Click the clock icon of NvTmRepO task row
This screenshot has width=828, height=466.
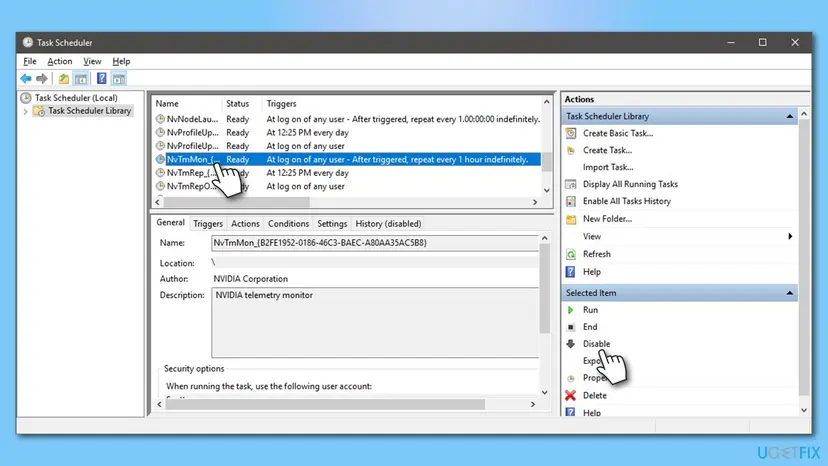pos(160,186)
